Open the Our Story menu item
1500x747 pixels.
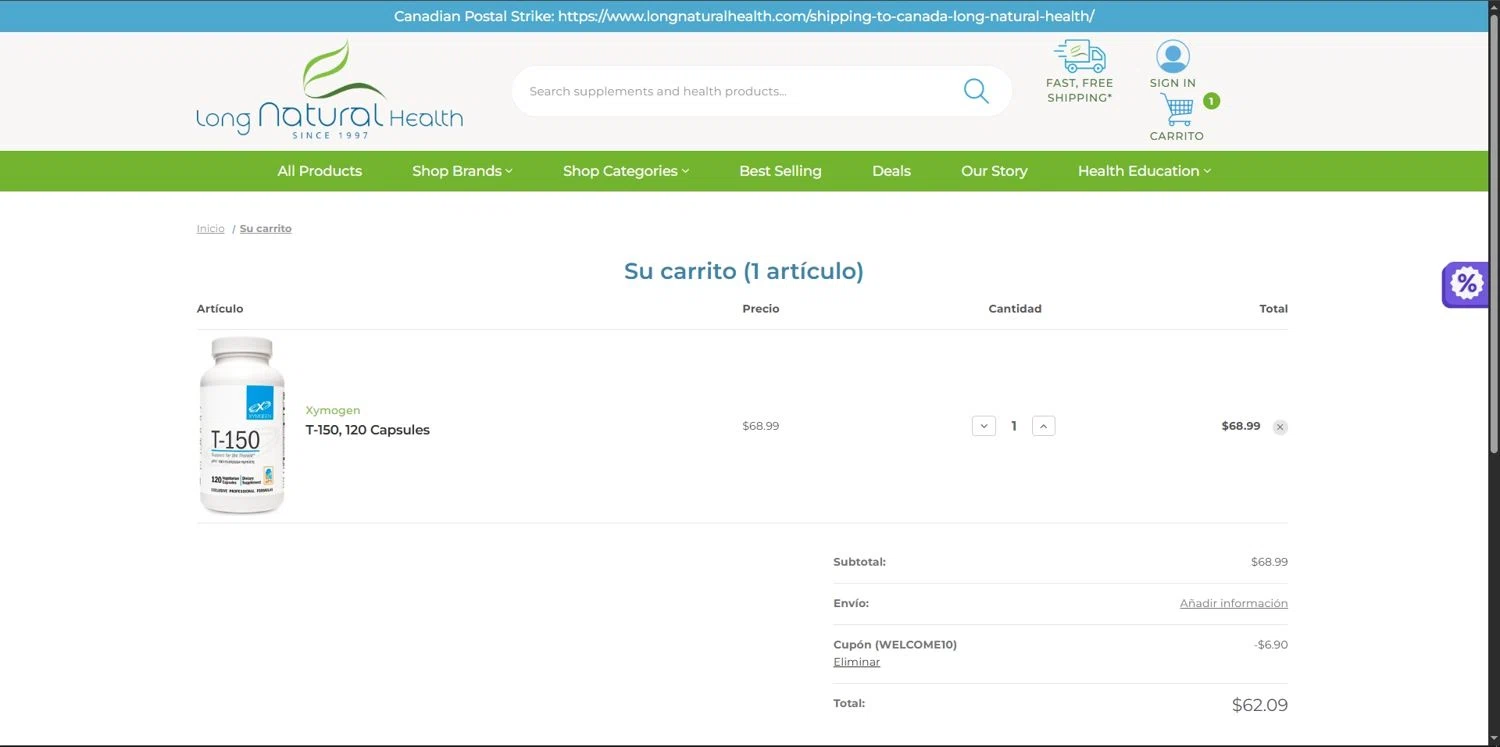tap(994, 171)
